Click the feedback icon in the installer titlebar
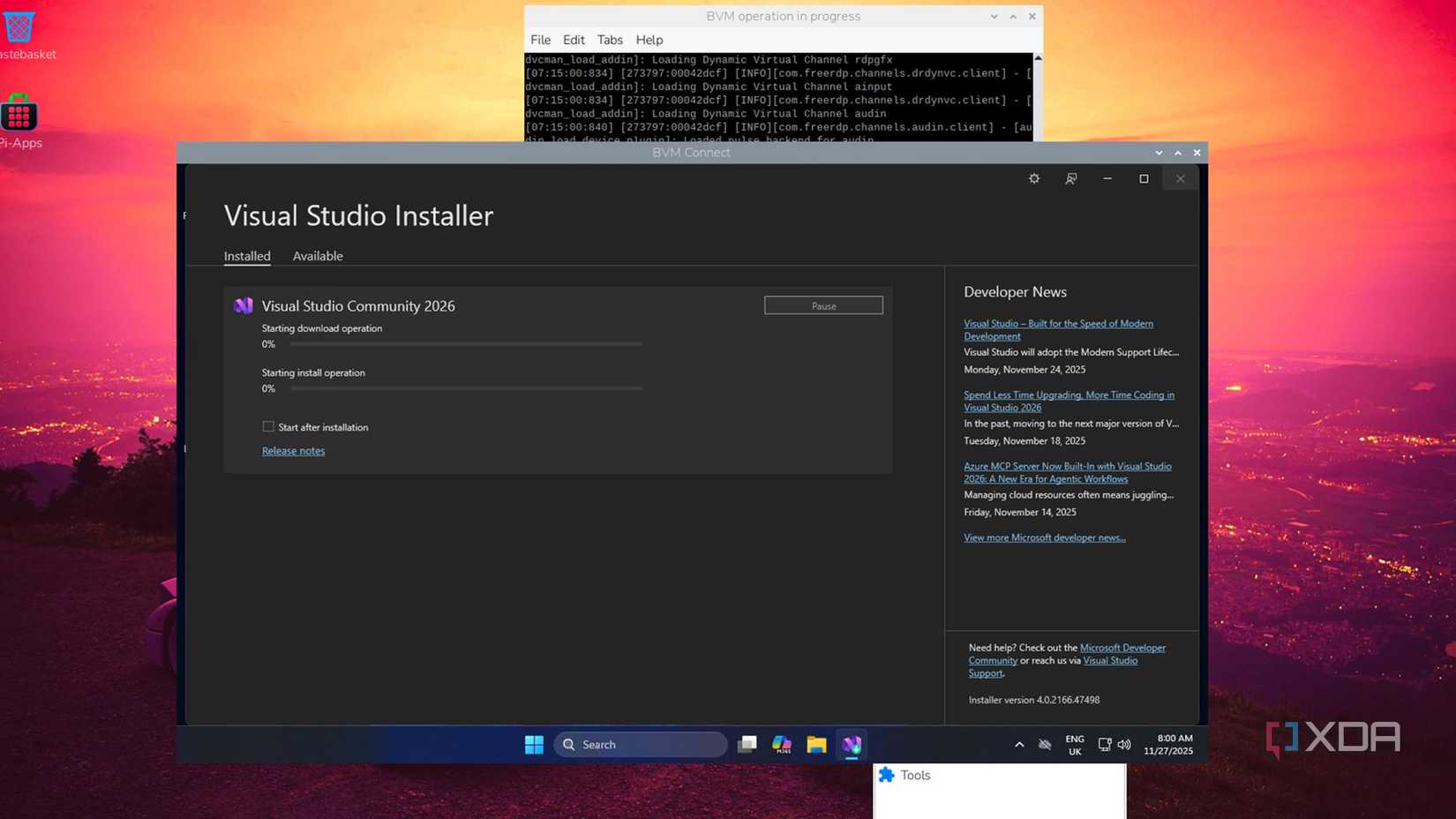 tap(1070, 178)
